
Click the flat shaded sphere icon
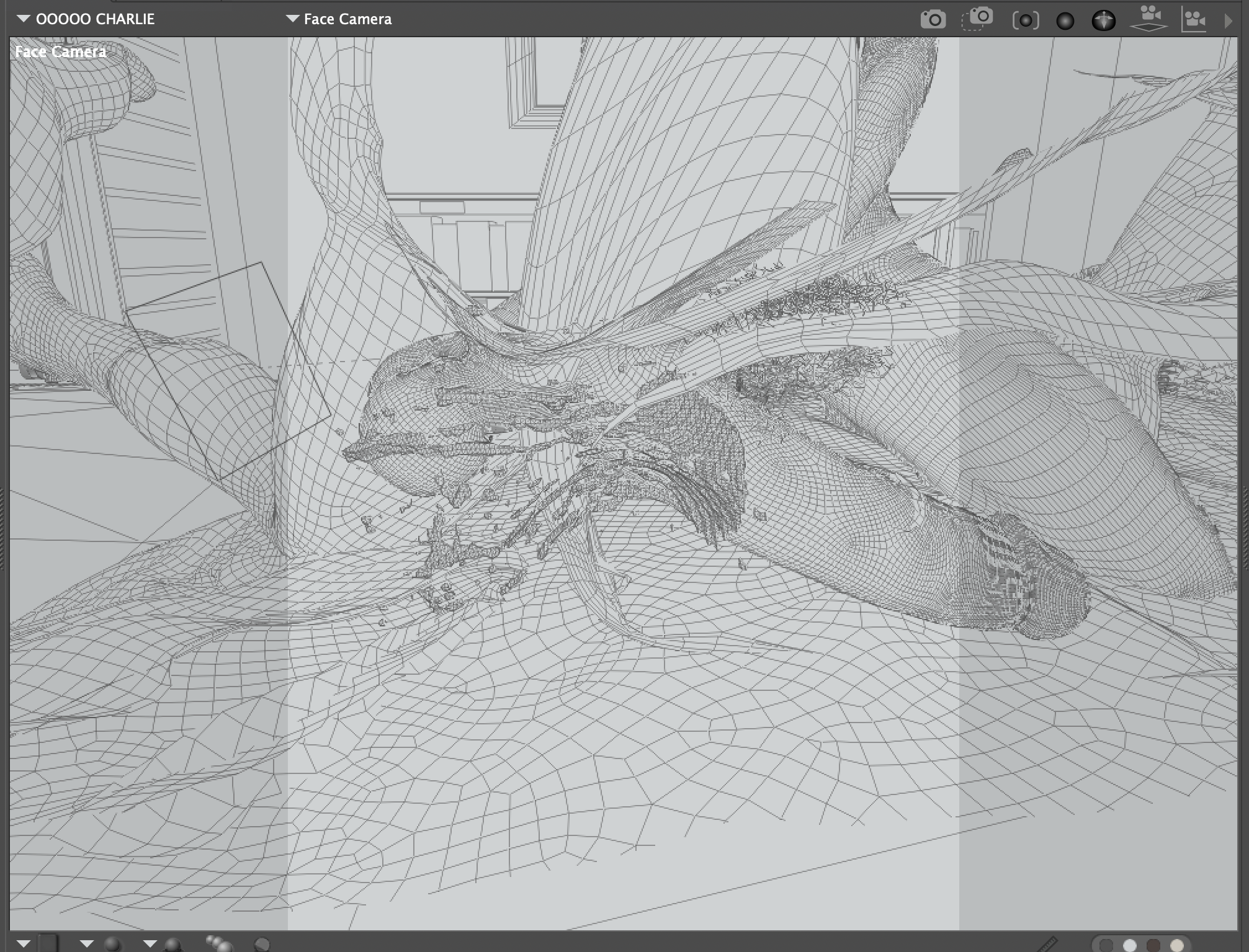[x=262, y=945]
